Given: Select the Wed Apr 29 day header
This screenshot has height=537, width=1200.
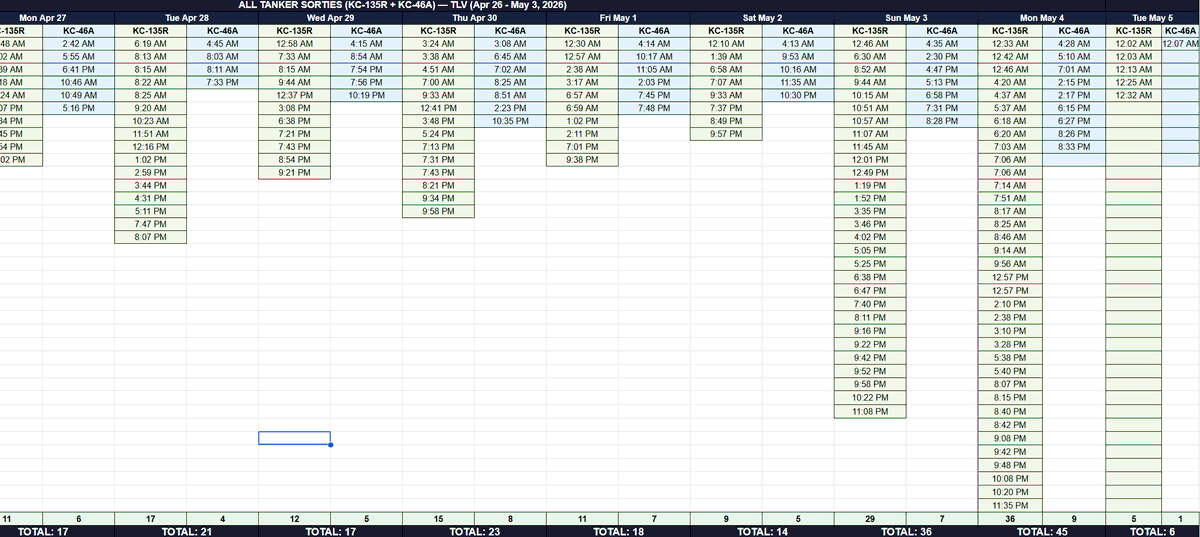Looking at the screenshot, I should pos(330,18).
